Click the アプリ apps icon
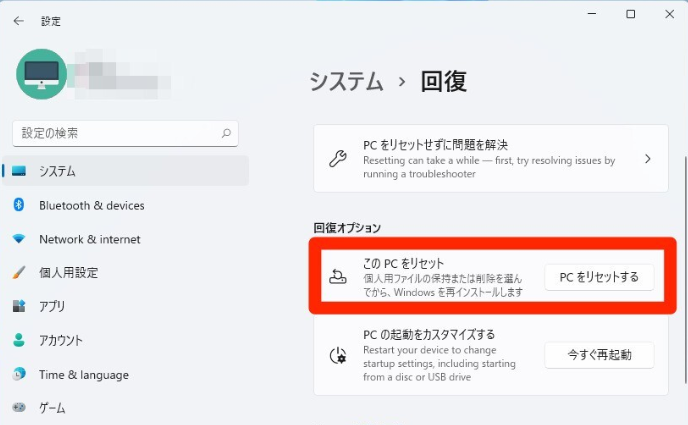Screen dimensions: 688x425 tap(19, 306)
